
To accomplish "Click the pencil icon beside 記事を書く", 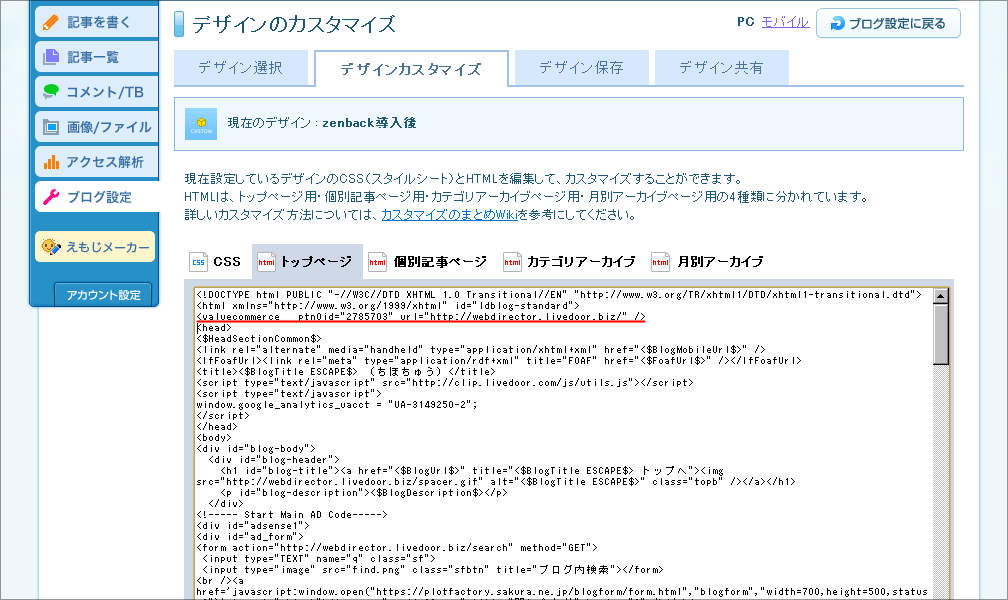I will pyautogui.click(x=51, y=23).
